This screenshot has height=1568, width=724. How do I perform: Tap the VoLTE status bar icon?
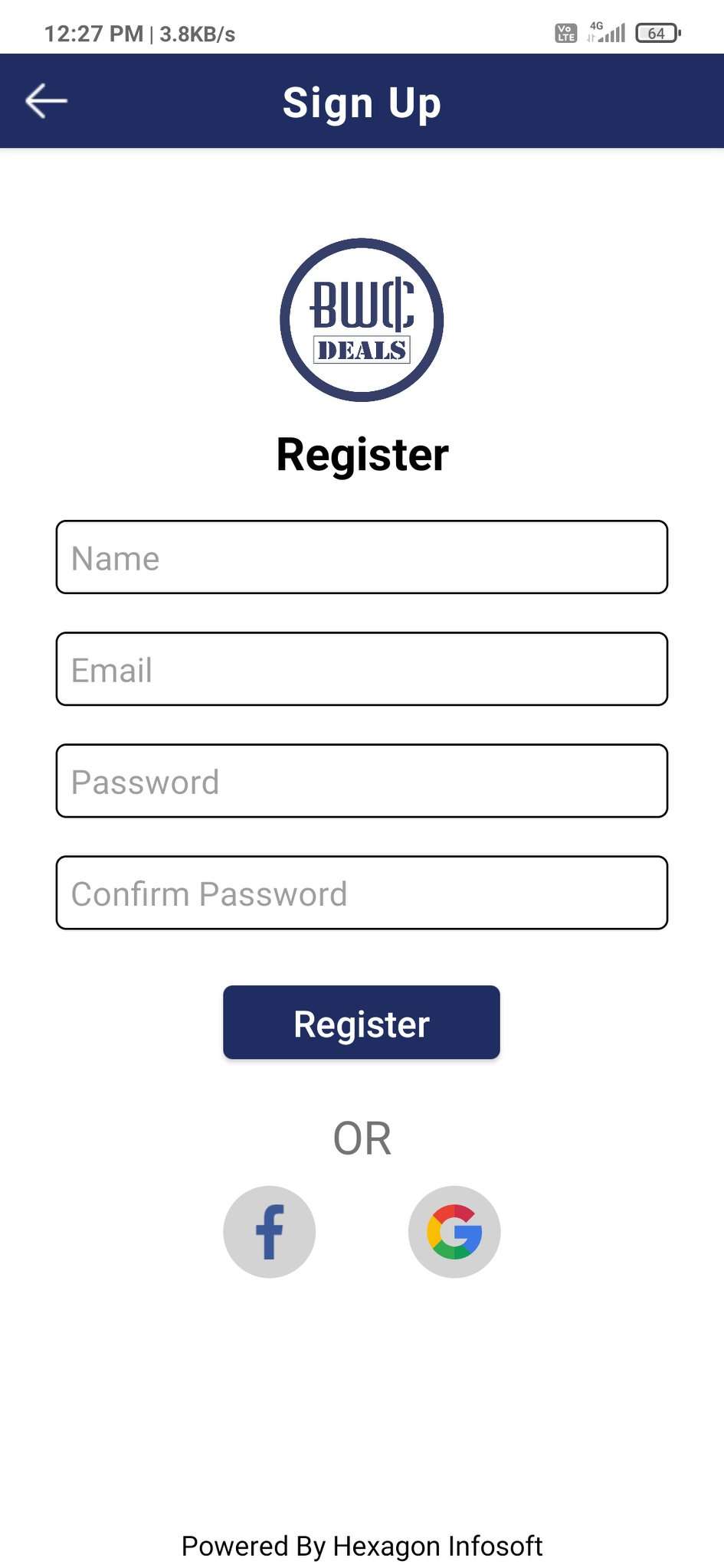point(565,33)
